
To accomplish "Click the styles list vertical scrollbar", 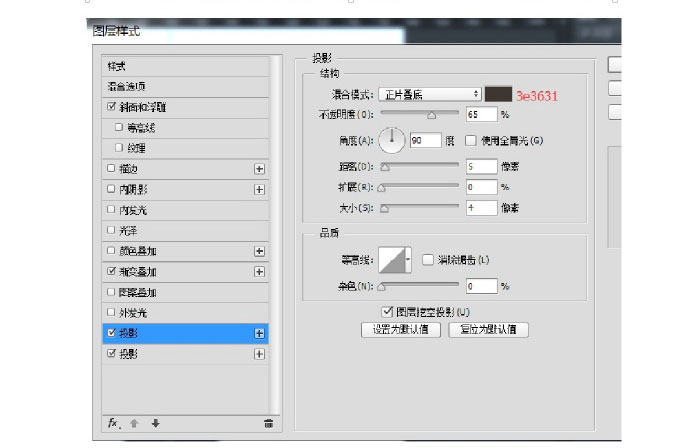I will pyautogui.click(x=275, y=235).
